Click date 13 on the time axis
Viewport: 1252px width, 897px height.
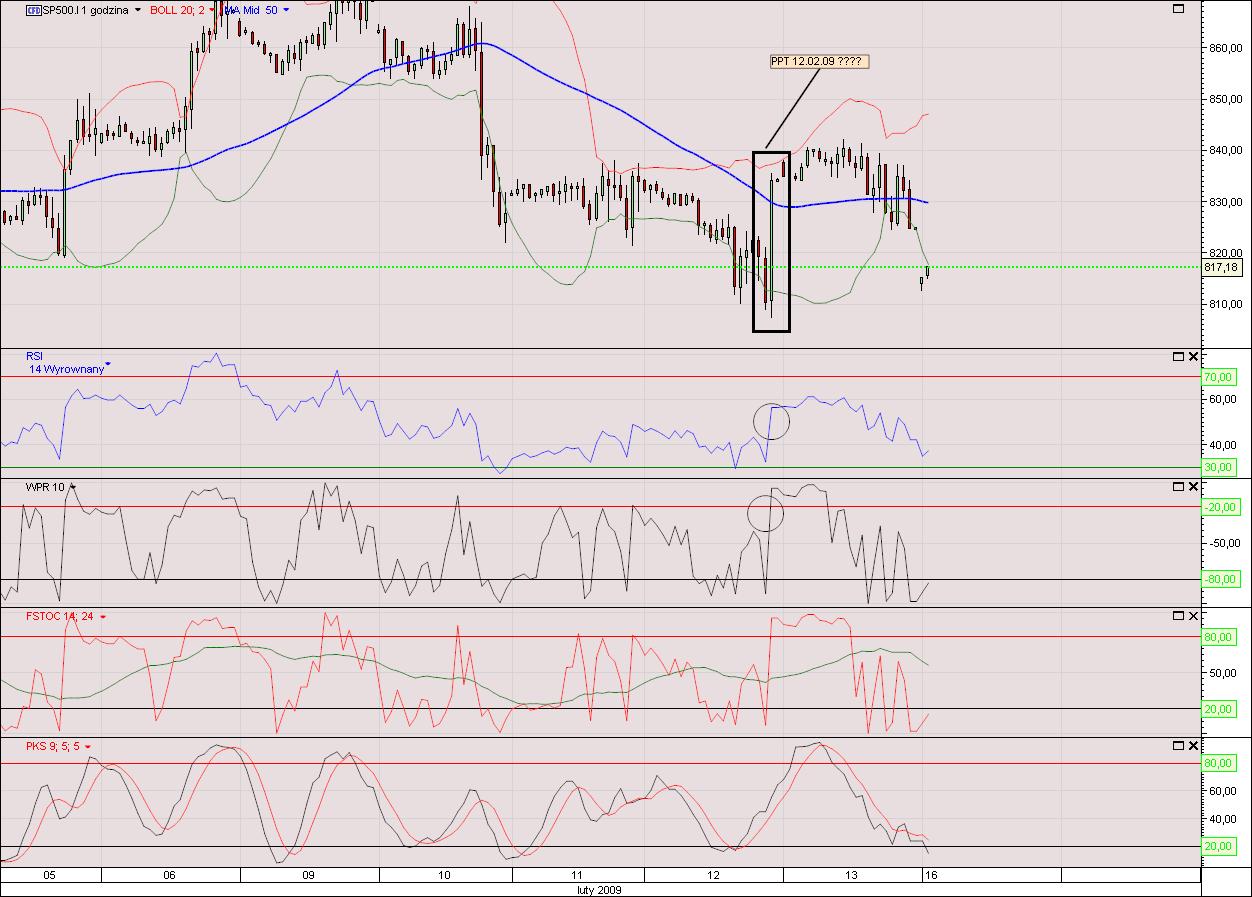[x=851, y=875]
